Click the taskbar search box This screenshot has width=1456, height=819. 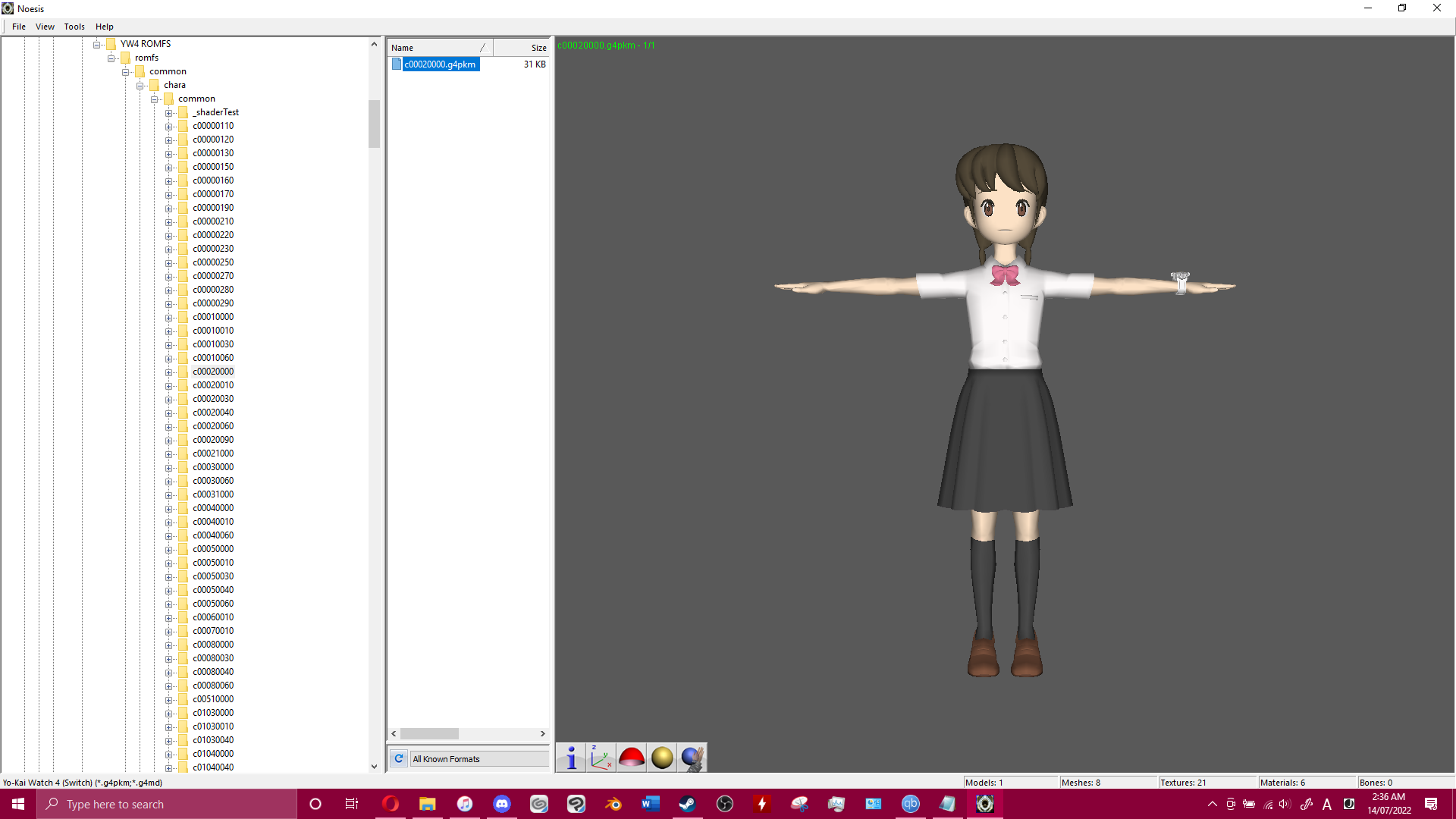167,804
